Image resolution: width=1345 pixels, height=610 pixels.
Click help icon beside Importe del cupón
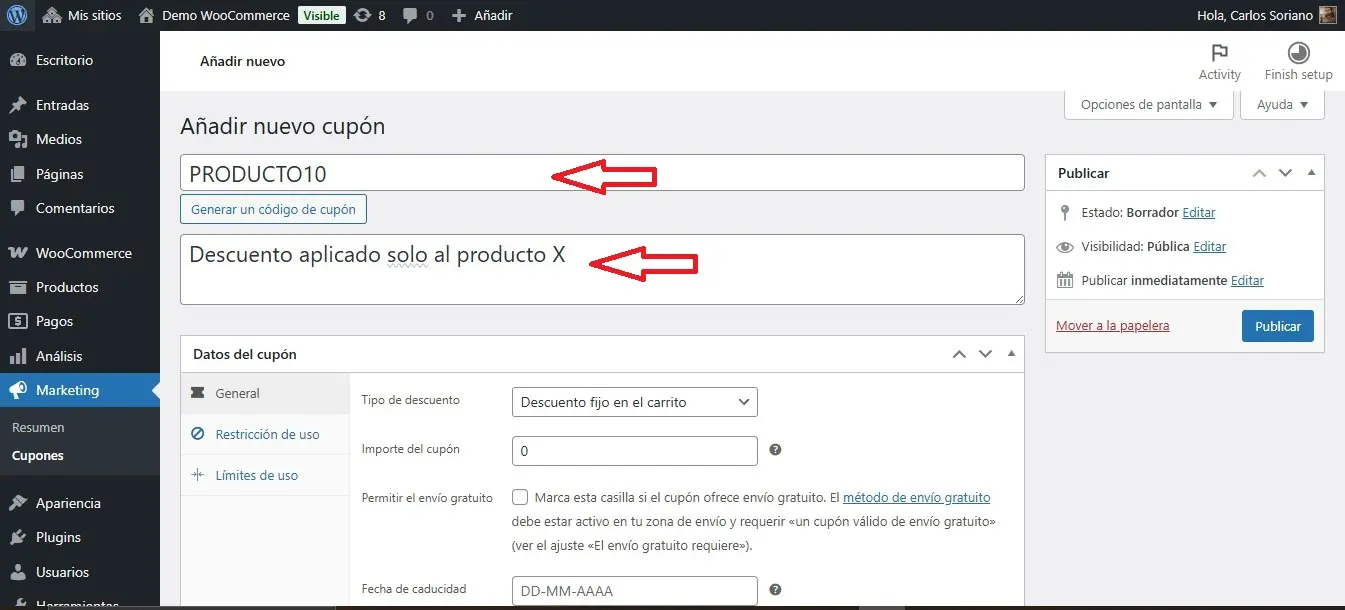(775, 450)
